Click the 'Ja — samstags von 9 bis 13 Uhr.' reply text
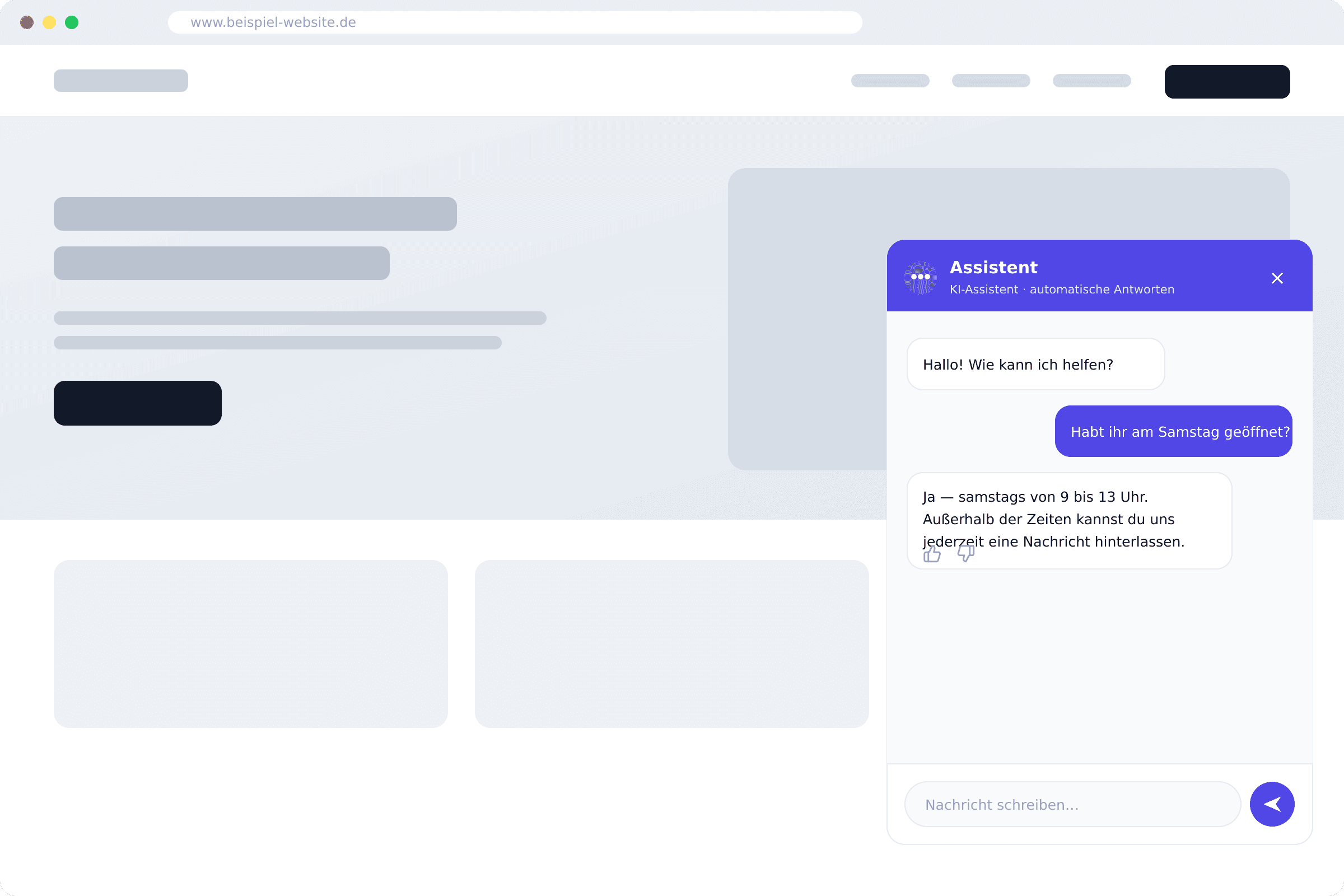 pyautogui.click(x=1035, y=497)
